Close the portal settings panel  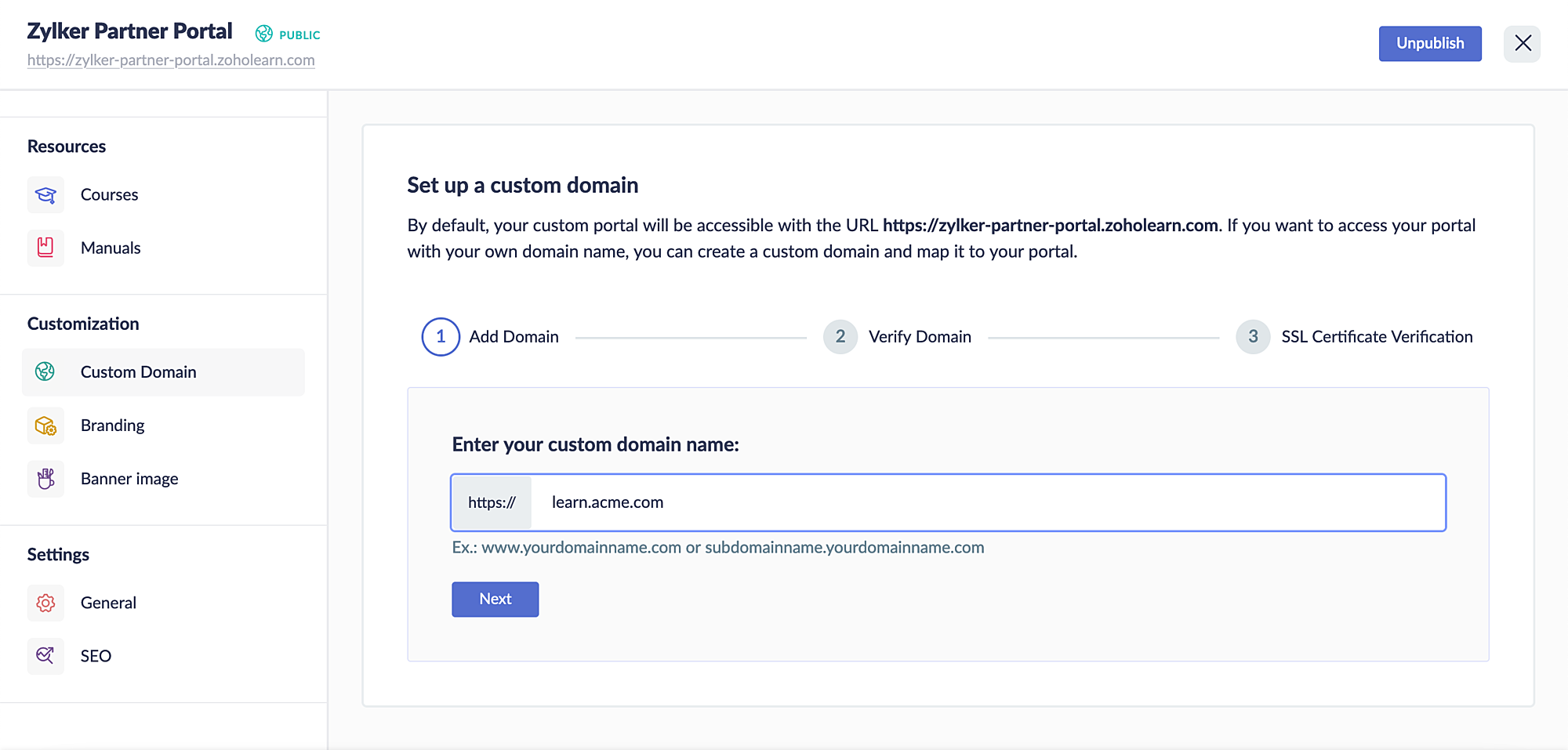point(1522,43)
